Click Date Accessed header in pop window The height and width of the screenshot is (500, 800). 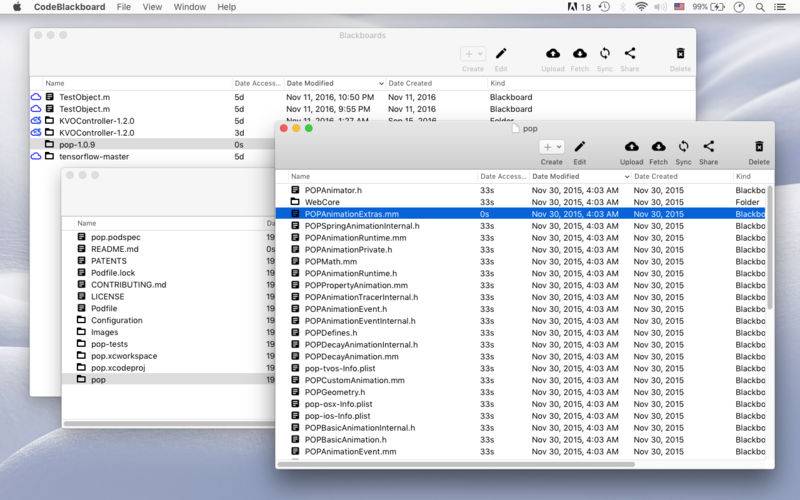503,177
